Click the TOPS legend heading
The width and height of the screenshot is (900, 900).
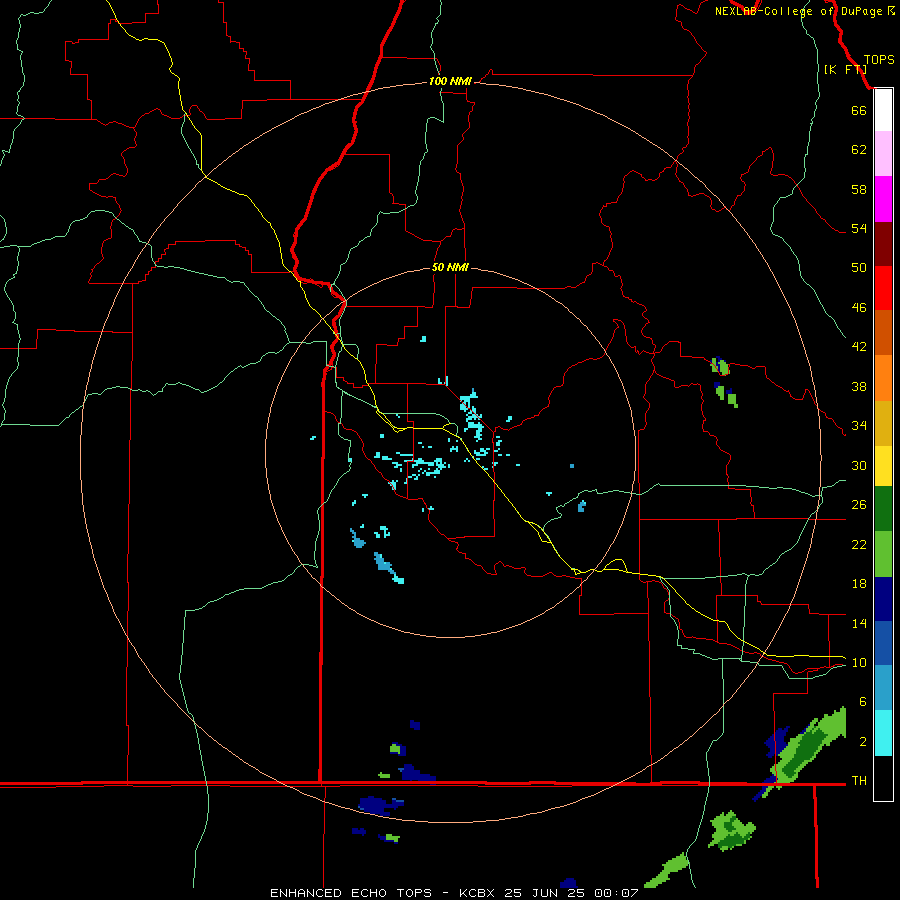pos(879,59)
